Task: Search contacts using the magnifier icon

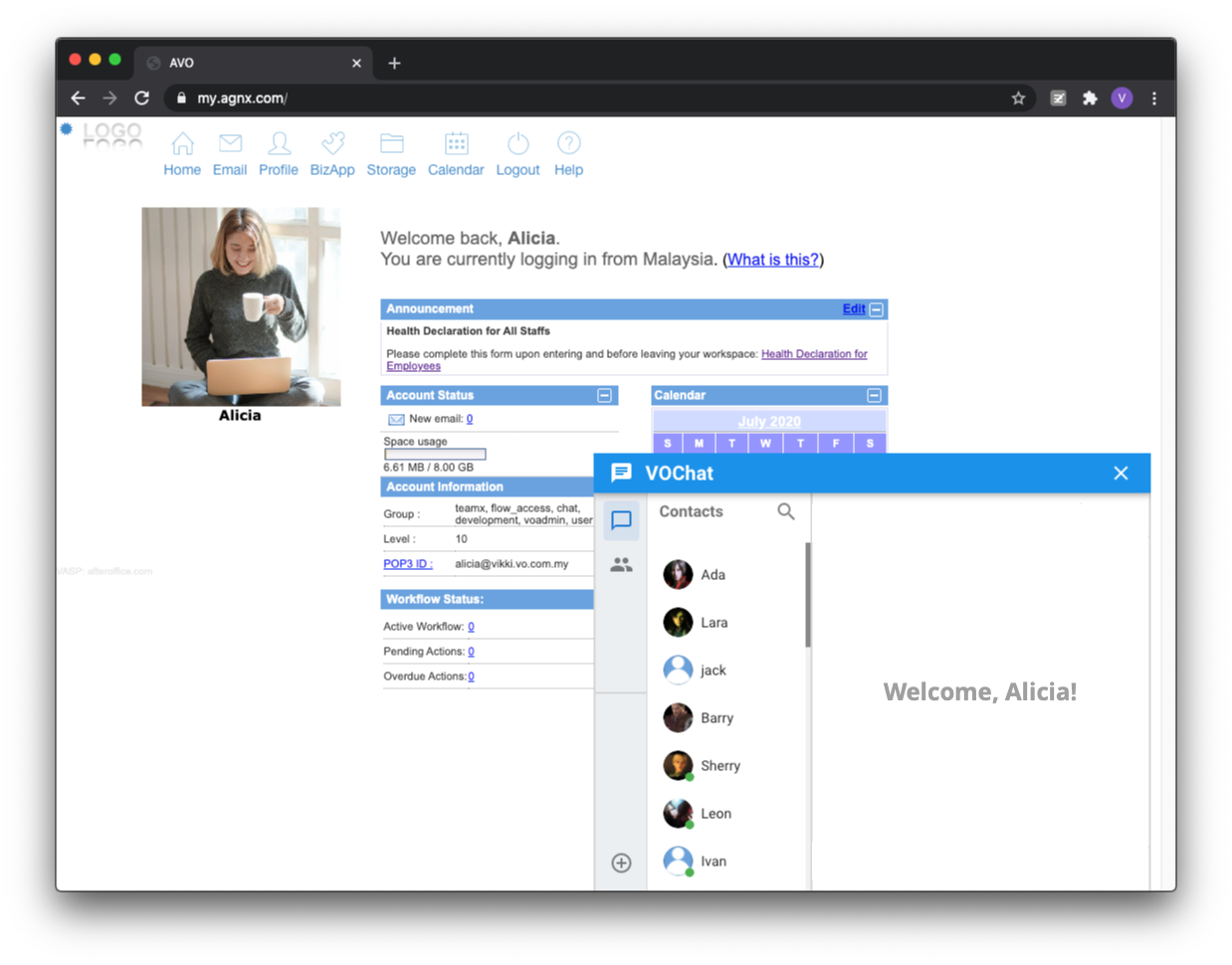Action: tap(785, 511)
